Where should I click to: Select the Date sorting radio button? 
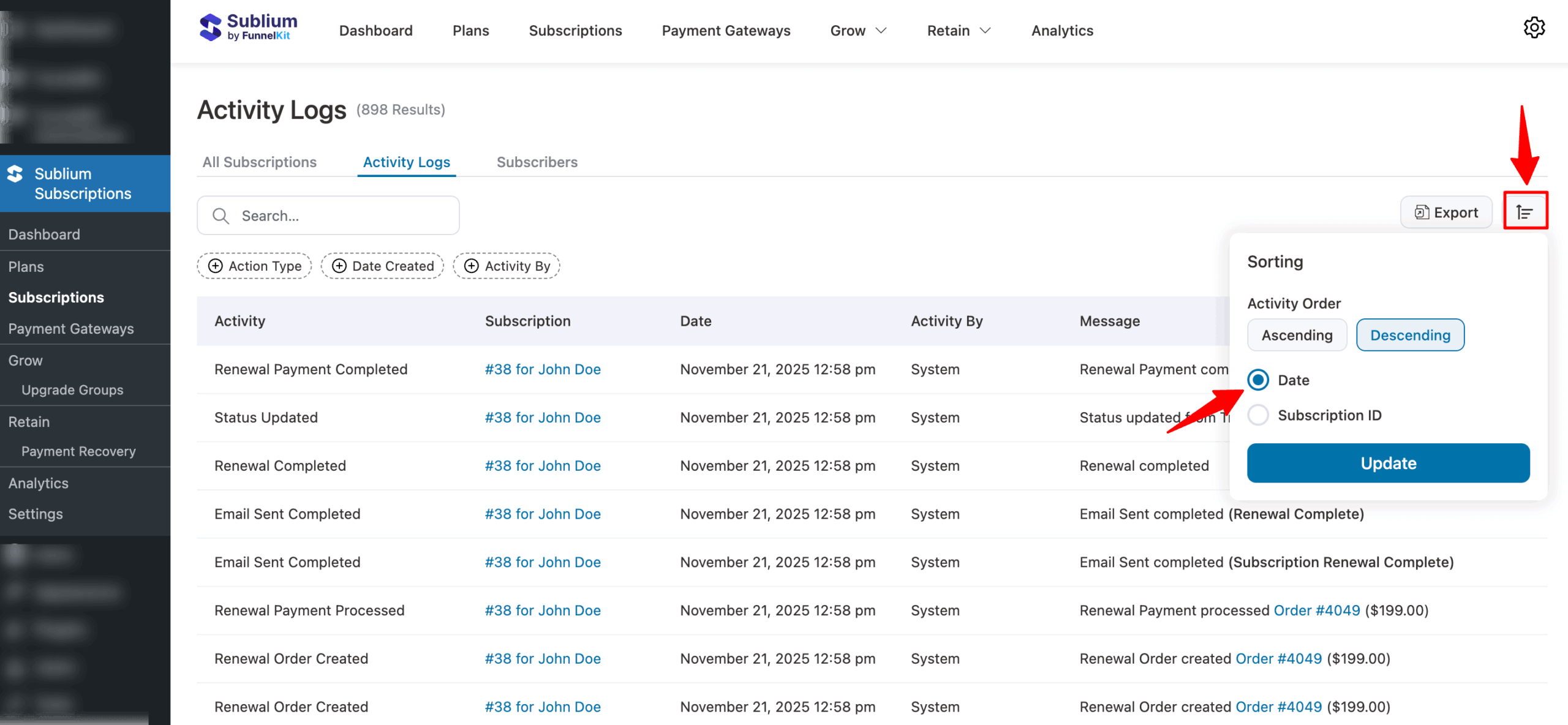pos(1258,380)
